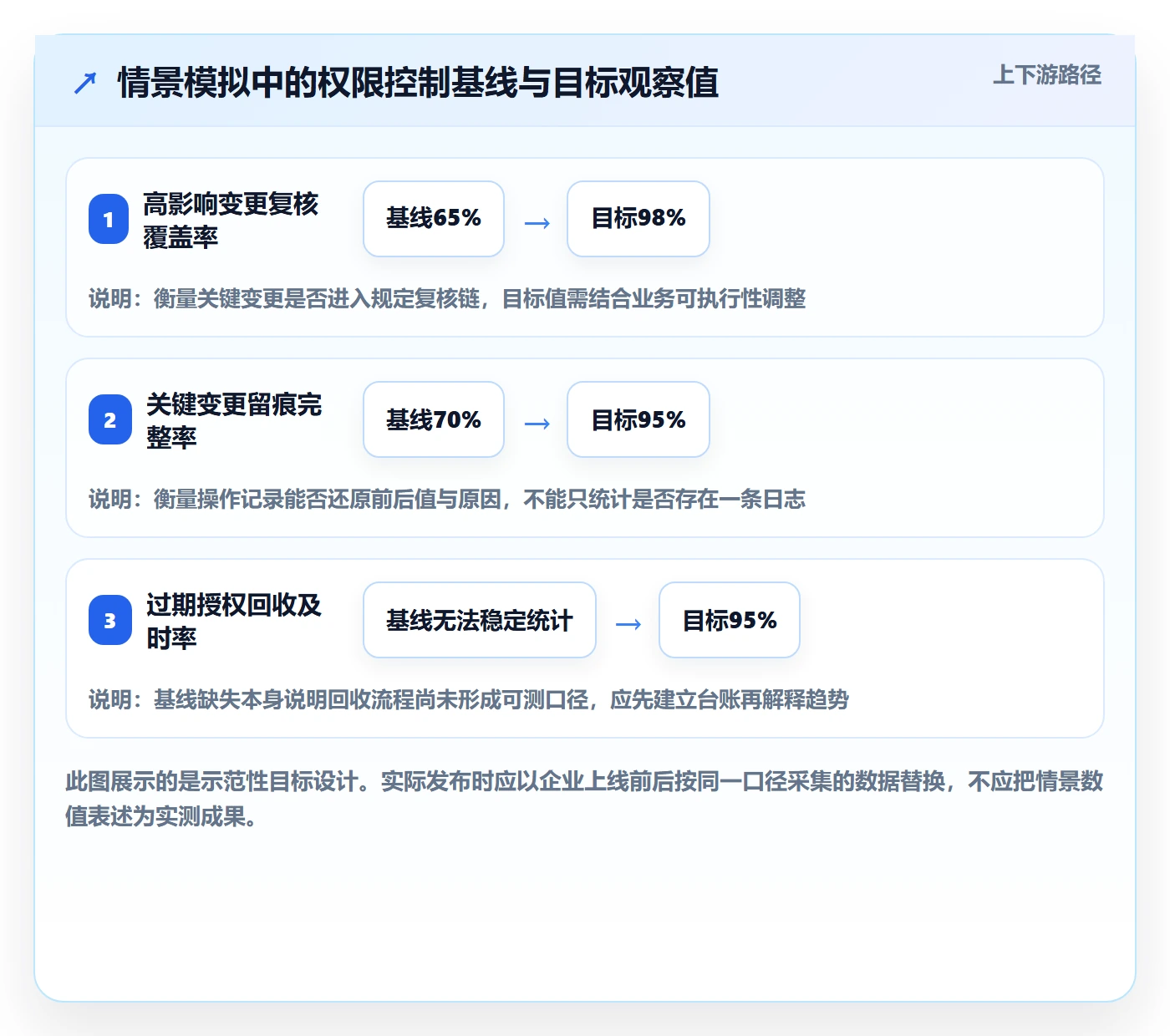Click the arrow between 基线65% and 目标98%
1170x1036 pixels.
pos(537,223)
